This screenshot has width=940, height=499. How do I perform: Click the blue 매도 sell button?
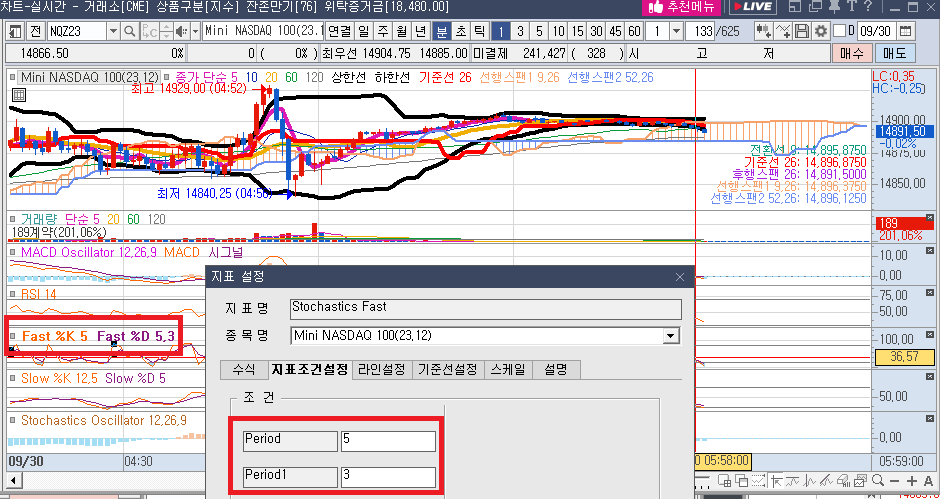[x=895, y=53]
